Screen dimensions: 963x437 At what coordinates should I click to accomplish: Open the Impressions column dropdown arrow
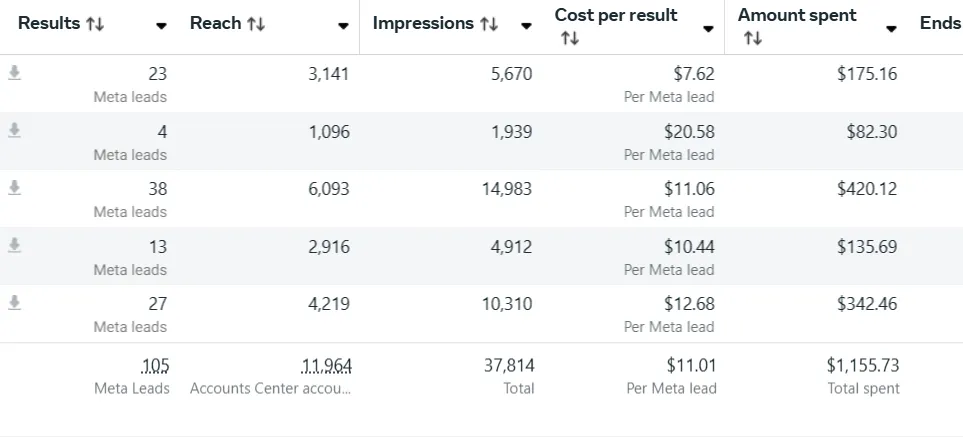coord(526,26)
